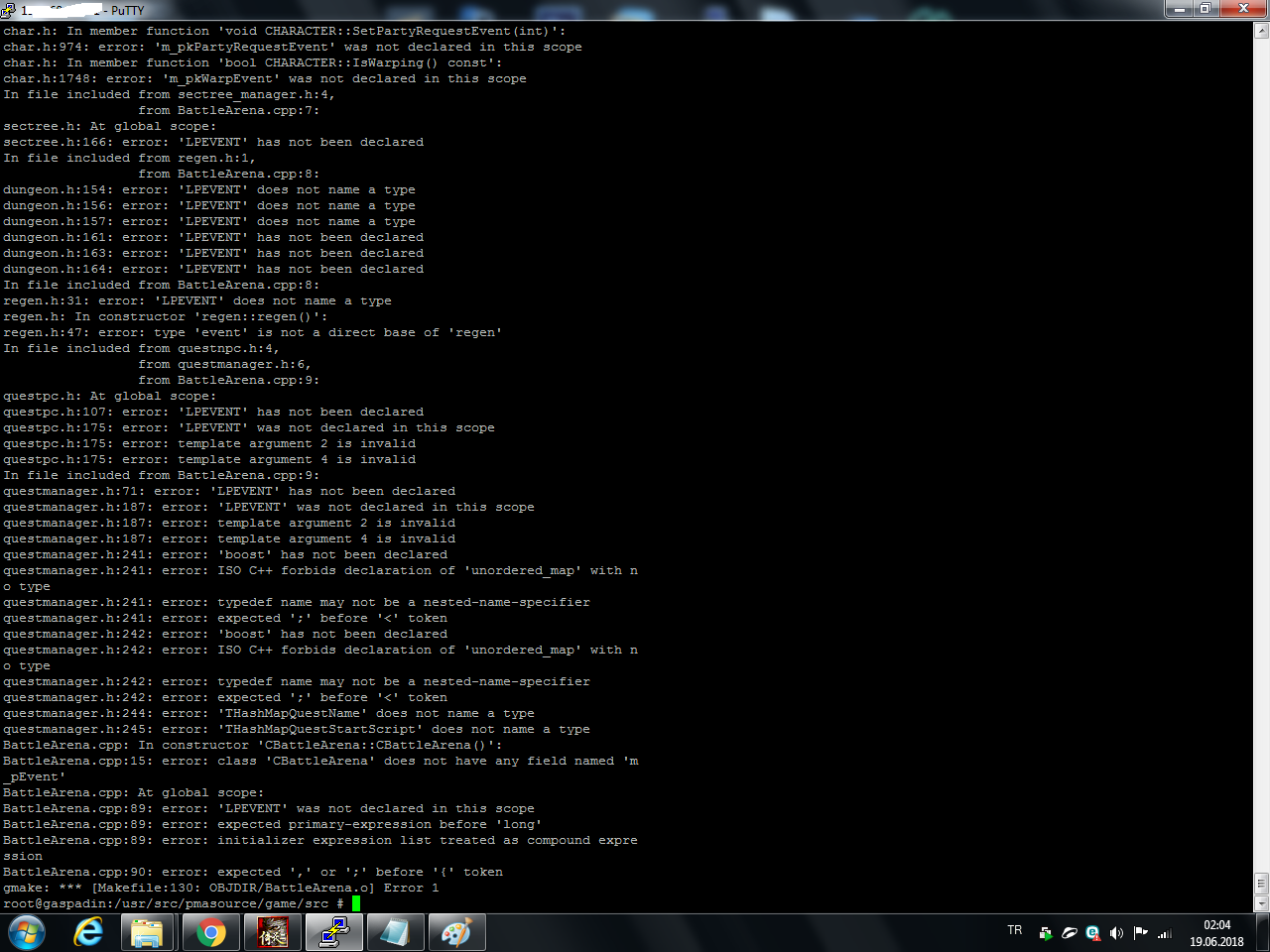Image resolution: width=1270 pixels, height=952 pixels.
Task: Open the clock showing 02:04
Action: 1216,933
